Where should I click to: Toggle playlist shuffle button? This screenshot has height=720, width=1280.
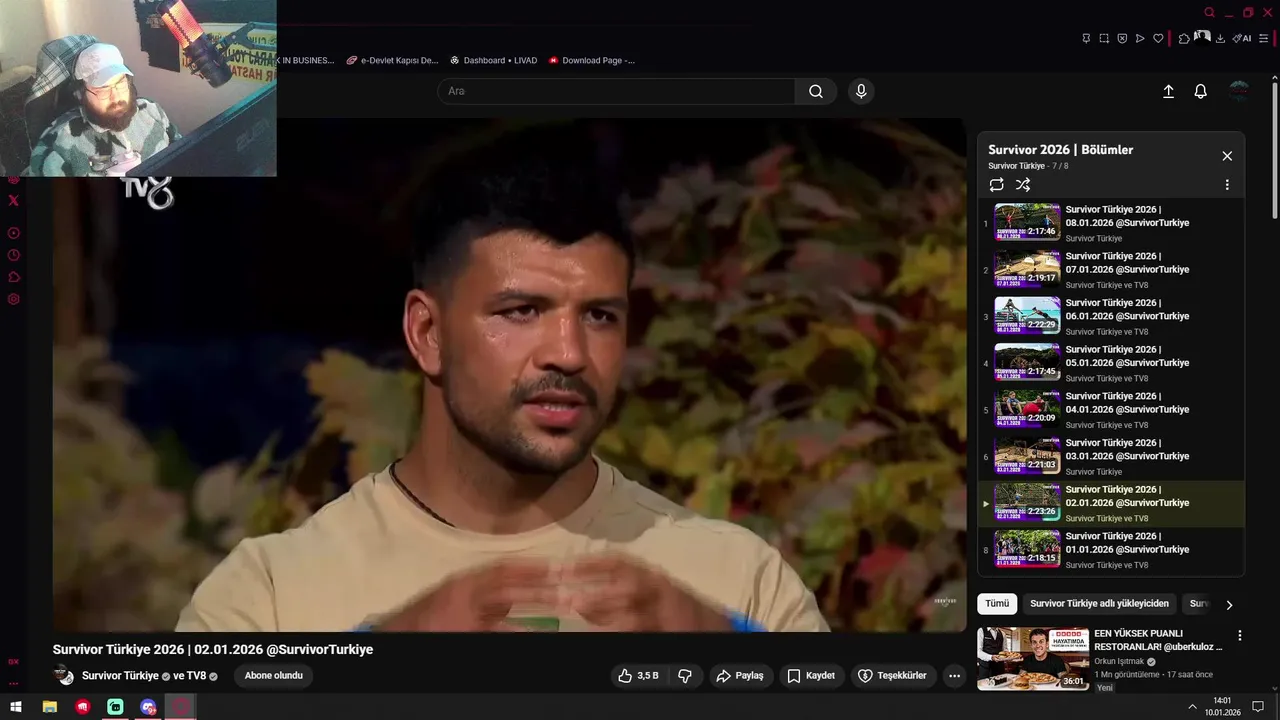click(1023, 185)
